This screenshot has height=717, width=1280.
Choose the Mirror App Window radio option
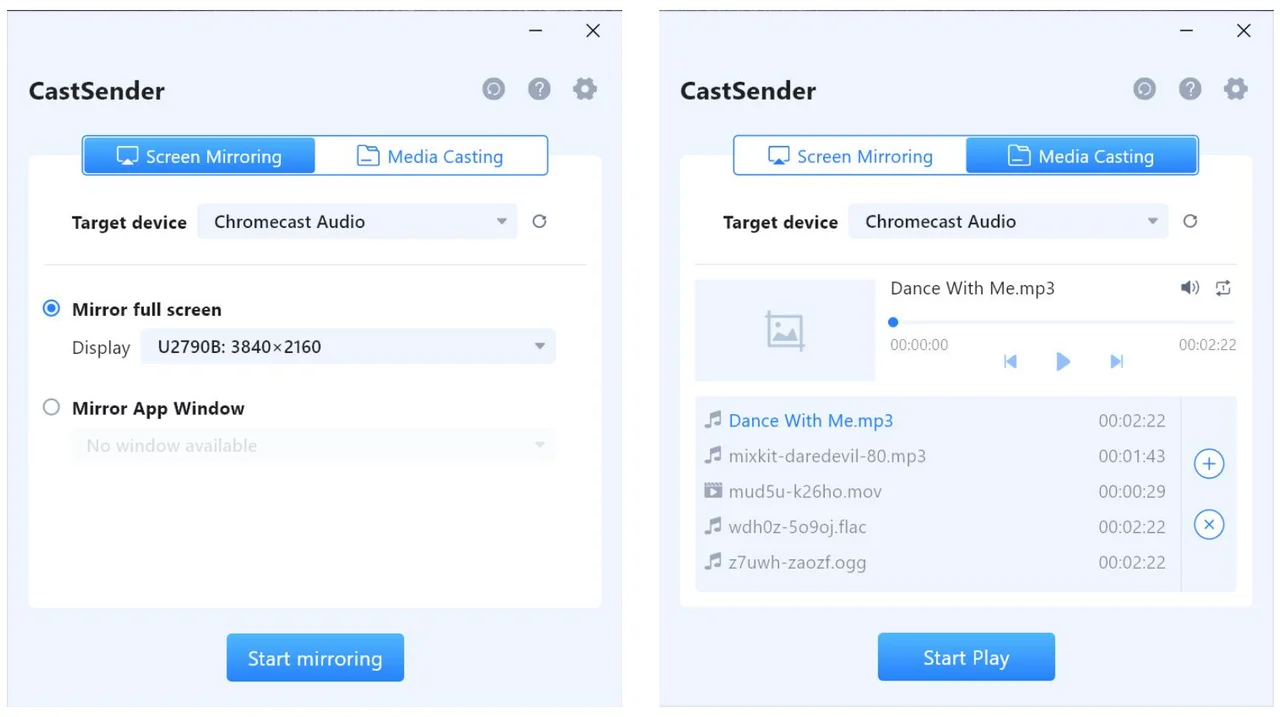[x=52, y=408]
